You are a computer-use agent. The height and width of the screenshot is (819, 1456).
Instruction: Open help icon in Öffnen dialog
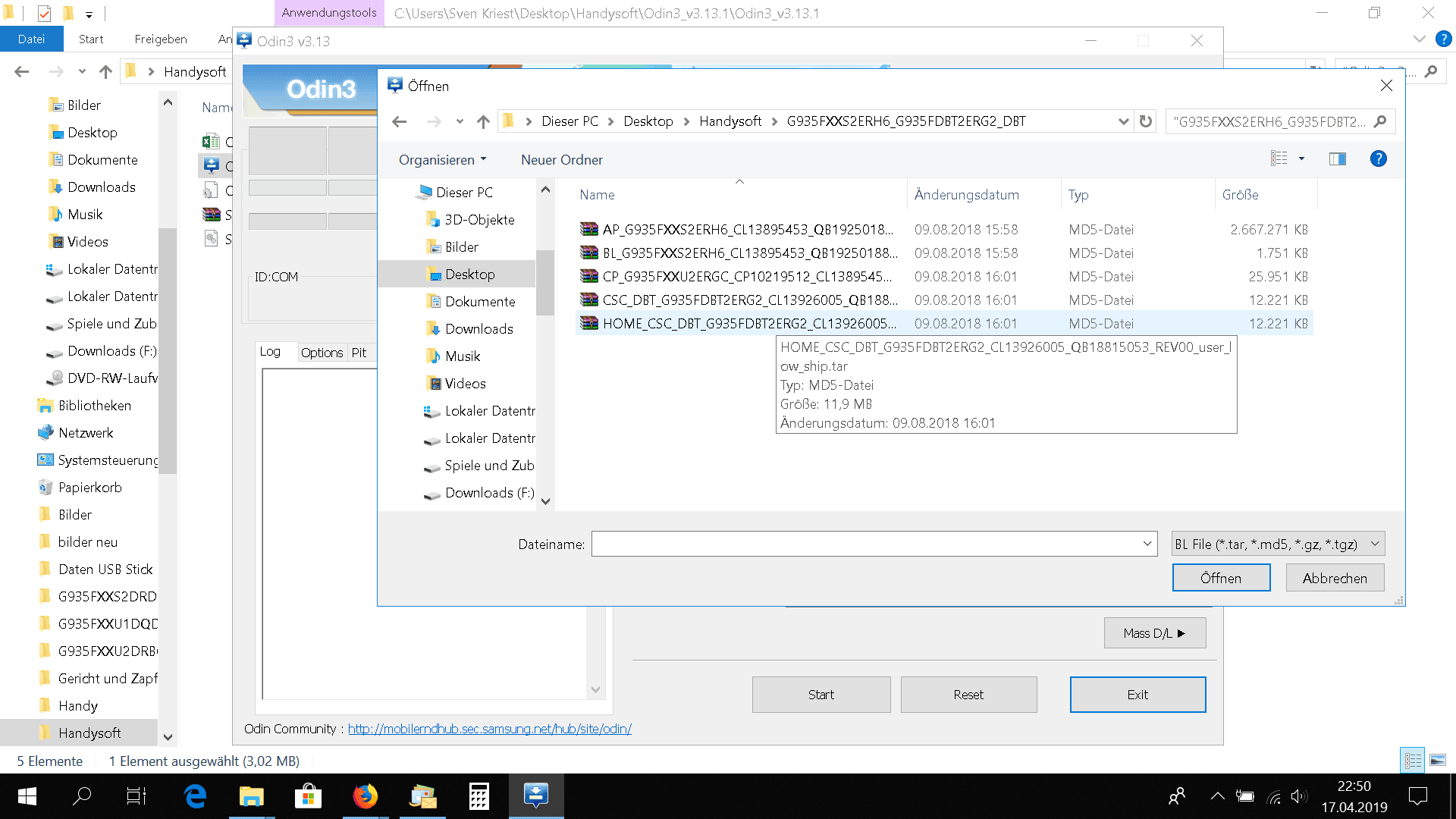pos(1379,158)
